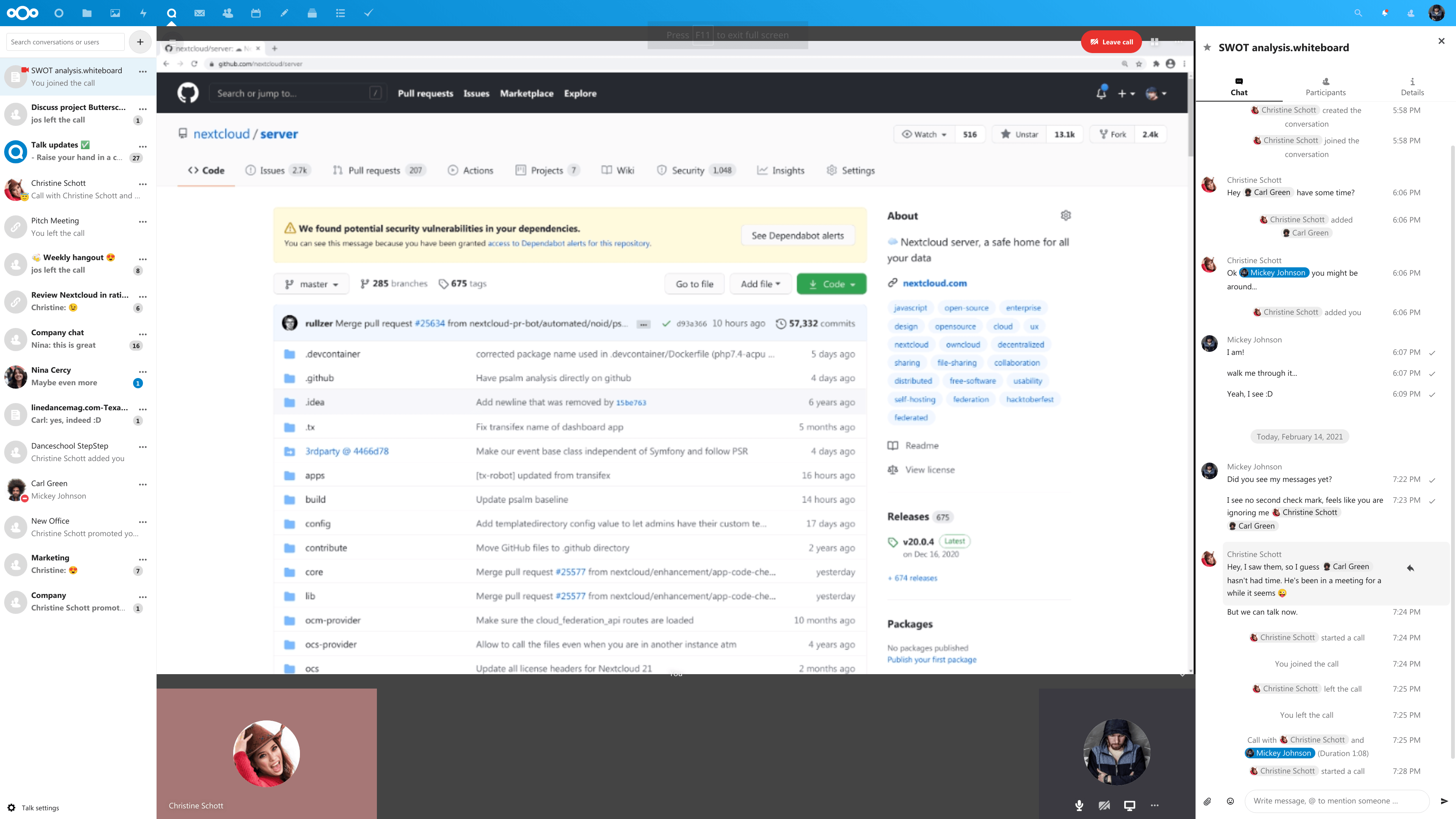The width and height of the screenshot is (1456, 819).
Task: Click See Dependabot alerts button
Action: 797,236
